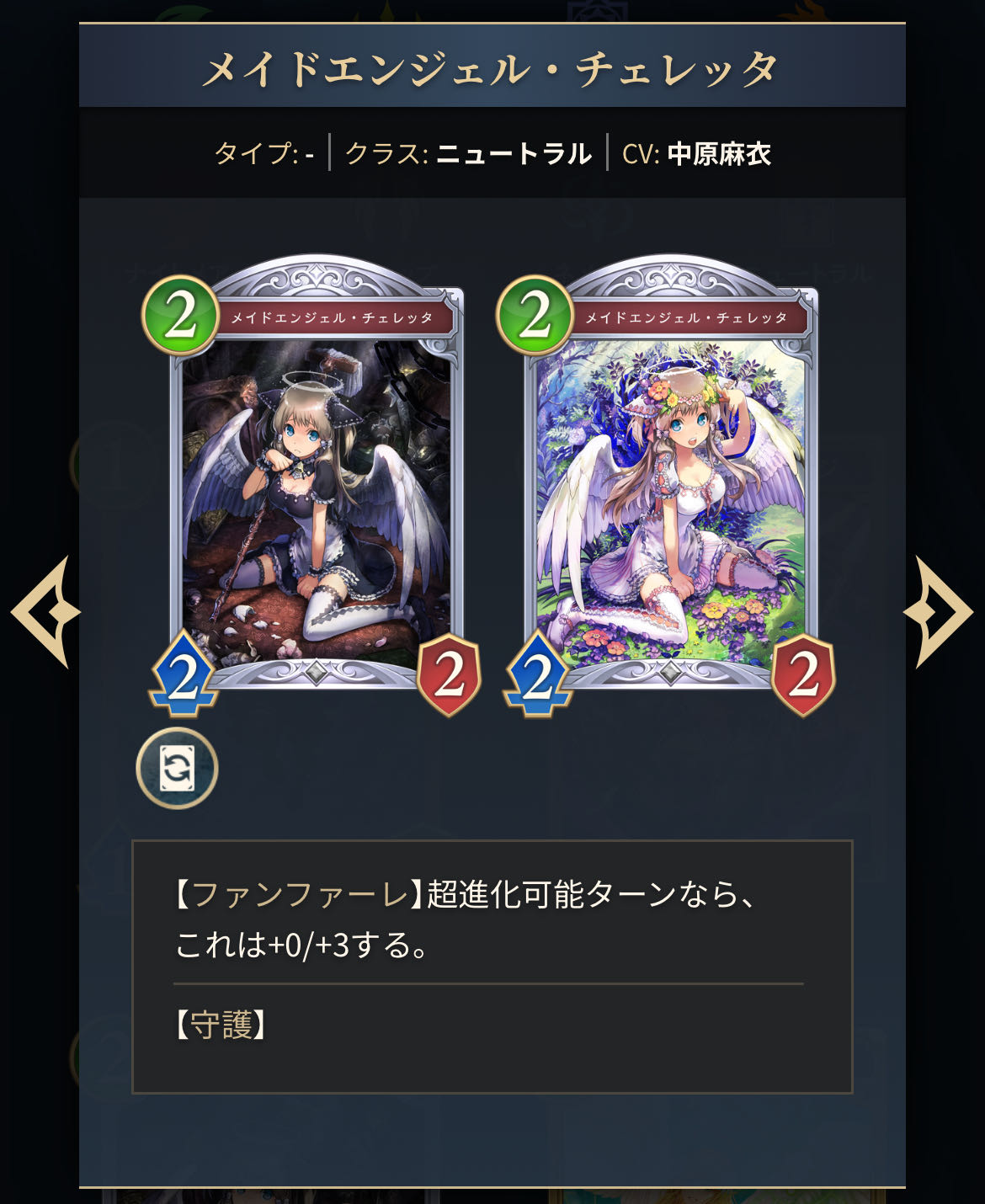
Task: Click the blue attack 2 icon on evolved card
Action: [538, 674]
